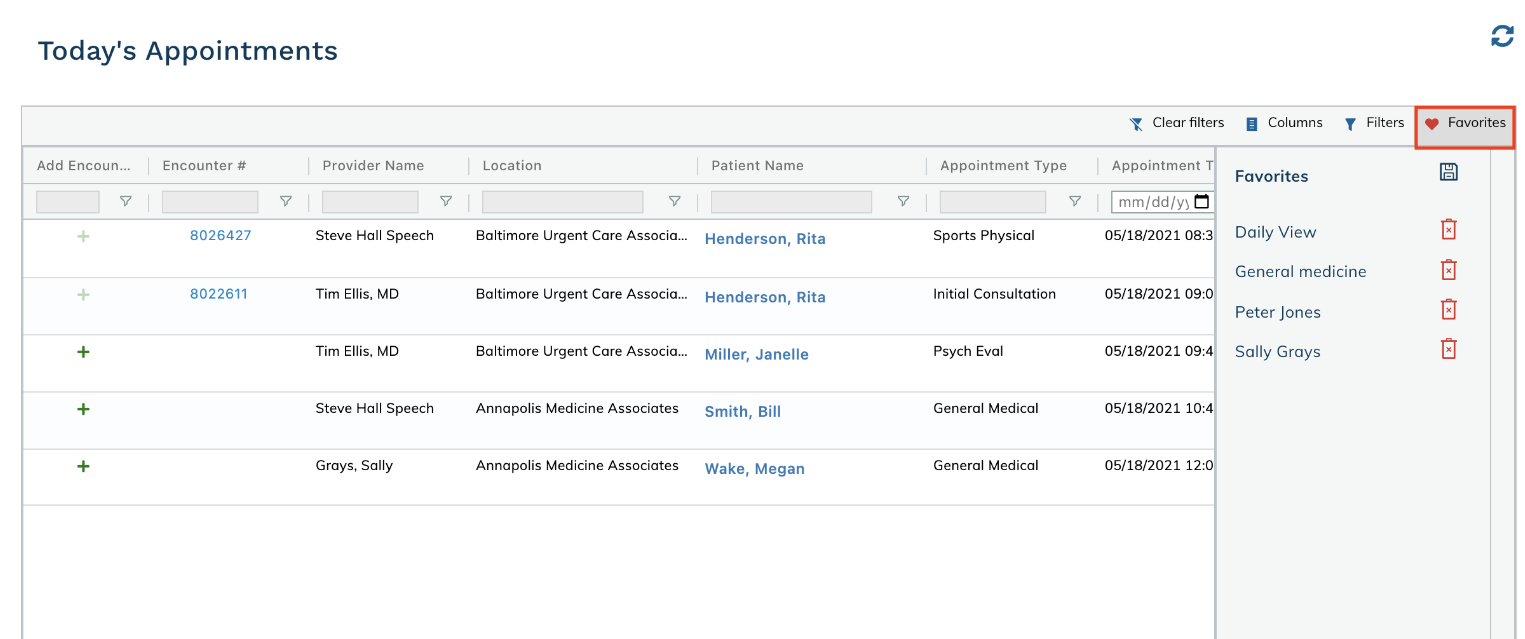This screenshot has height=639, width=1525.
Task: Delete the Daily View favorite
Action: (x=1448, y=229)
